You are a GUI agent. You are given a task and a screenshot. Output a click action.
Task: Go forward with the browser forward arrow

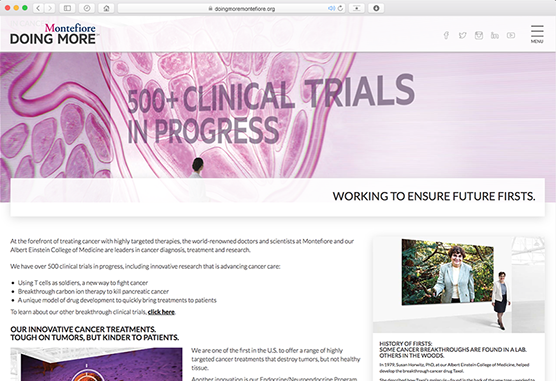[50, 8]
